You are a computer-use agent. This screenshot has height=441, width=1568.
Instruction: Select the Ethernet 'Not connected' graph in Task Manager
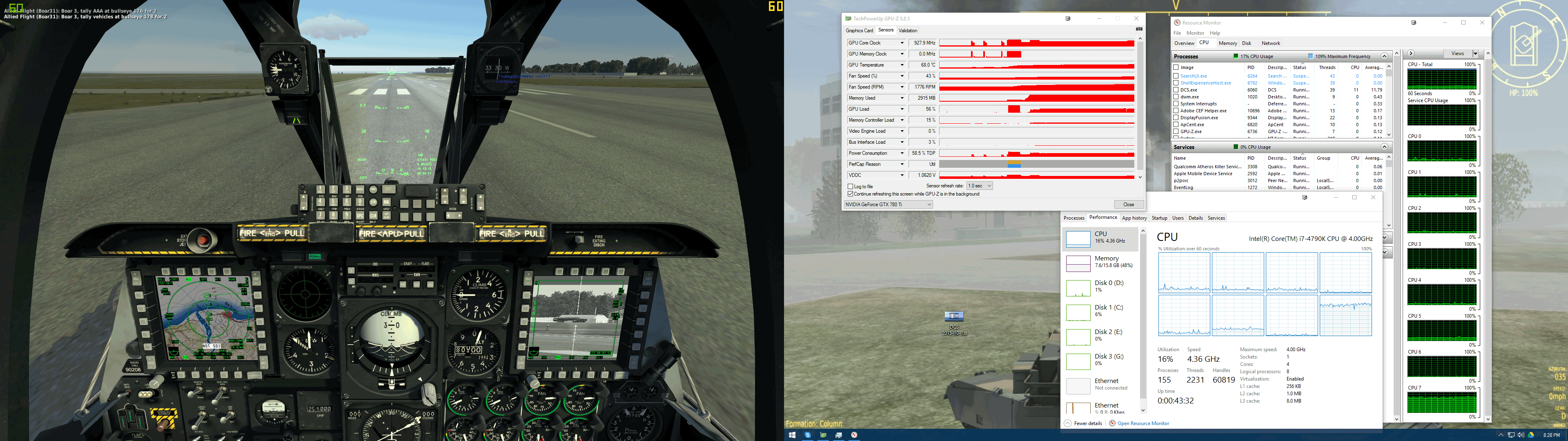coord(1078,385)
